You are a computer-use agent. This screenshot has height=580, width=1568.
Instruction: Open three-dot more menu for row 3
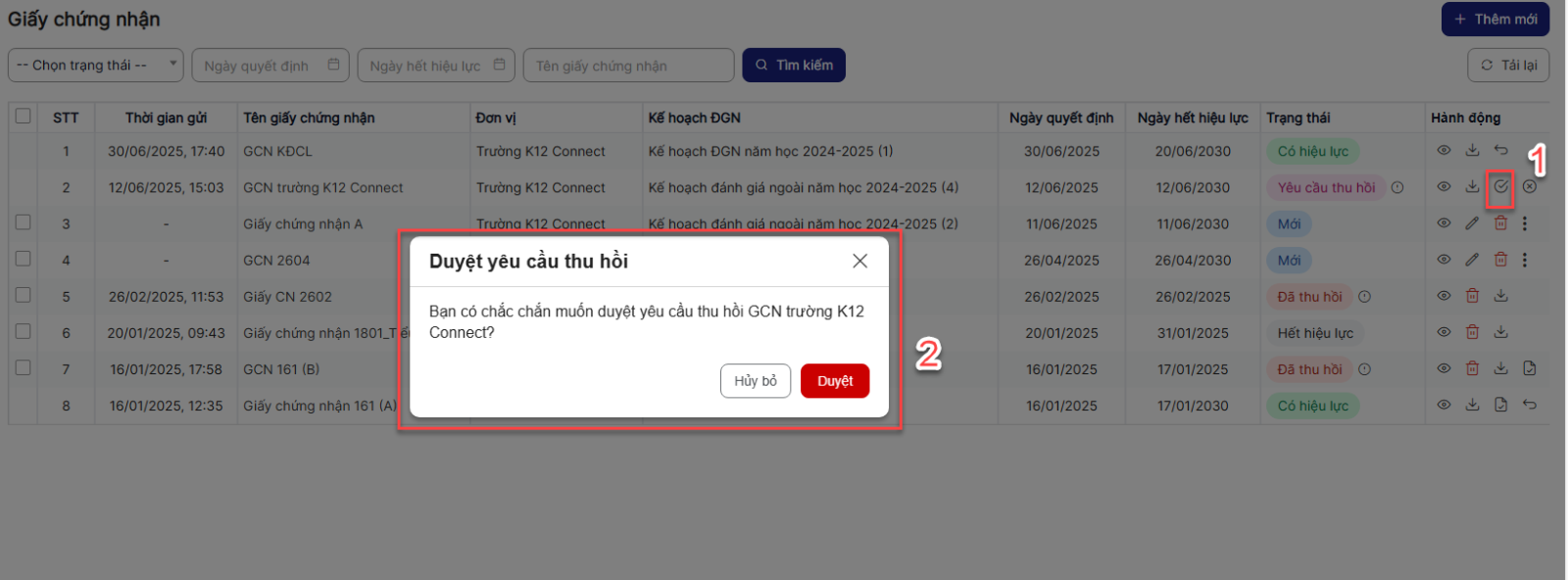tap(1525, 223)
